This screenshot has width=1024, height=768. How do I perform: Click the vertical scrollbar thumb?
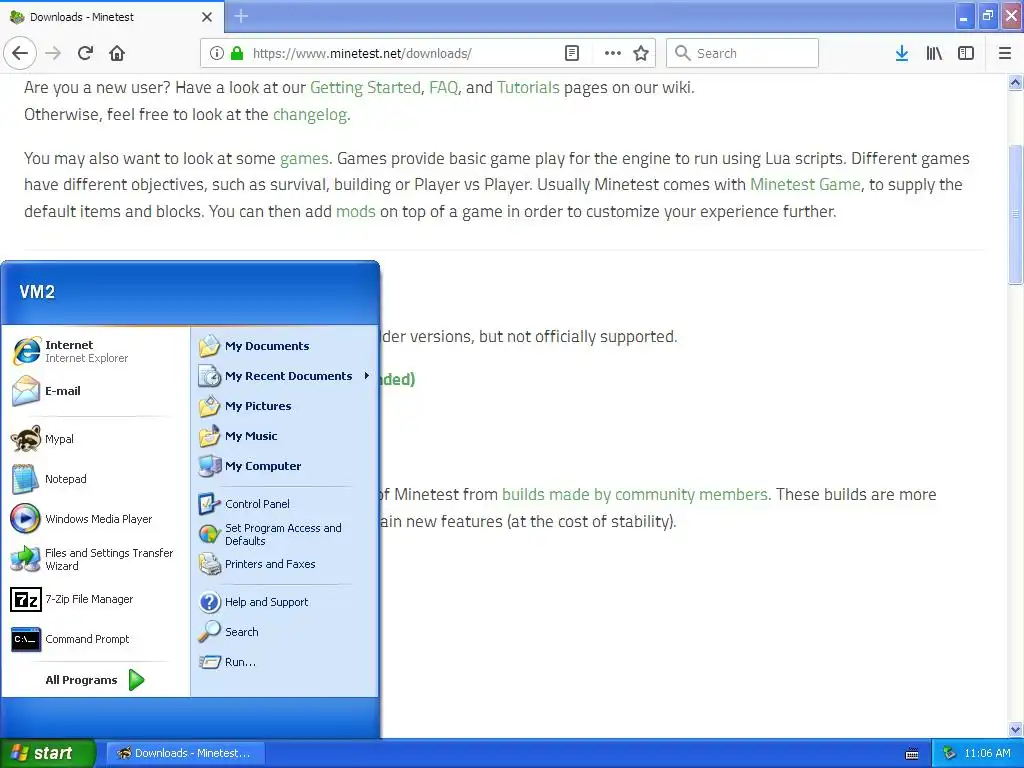(1016, 214)
